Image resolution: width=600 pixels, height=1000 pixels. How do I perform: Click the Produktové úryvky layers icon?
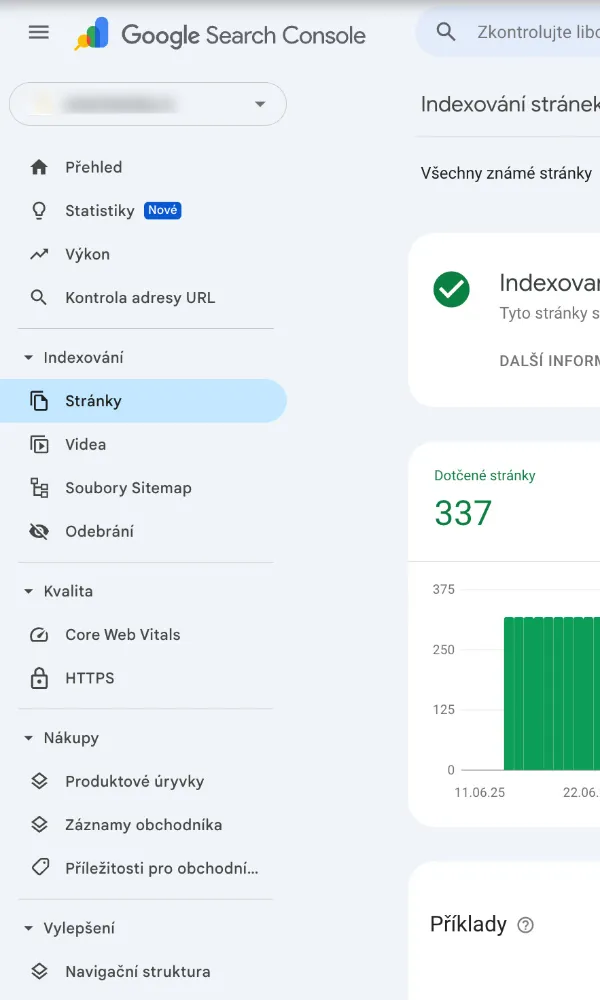39,781
